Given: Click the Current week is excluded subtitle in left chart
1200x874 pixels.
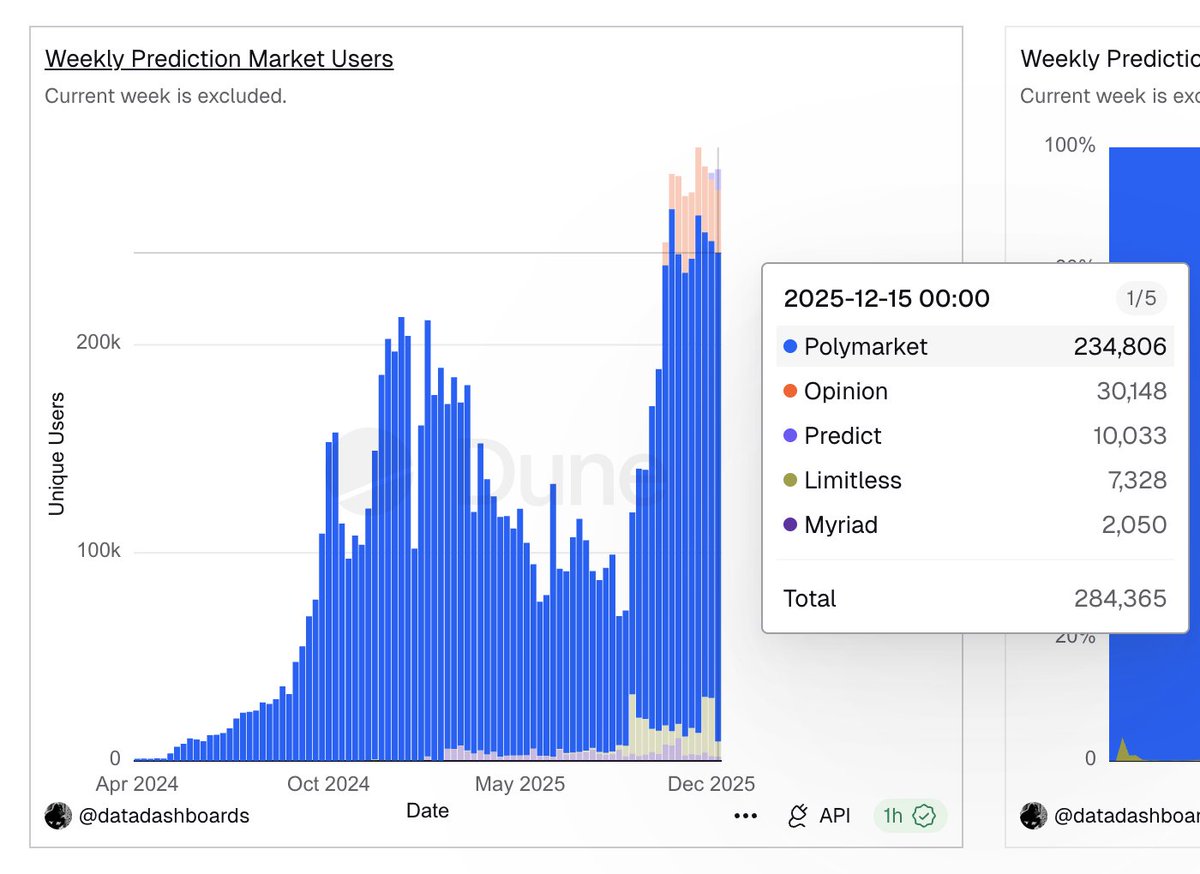Looking at the screenshot, I should pyautogui.click(x=166, y=96).
